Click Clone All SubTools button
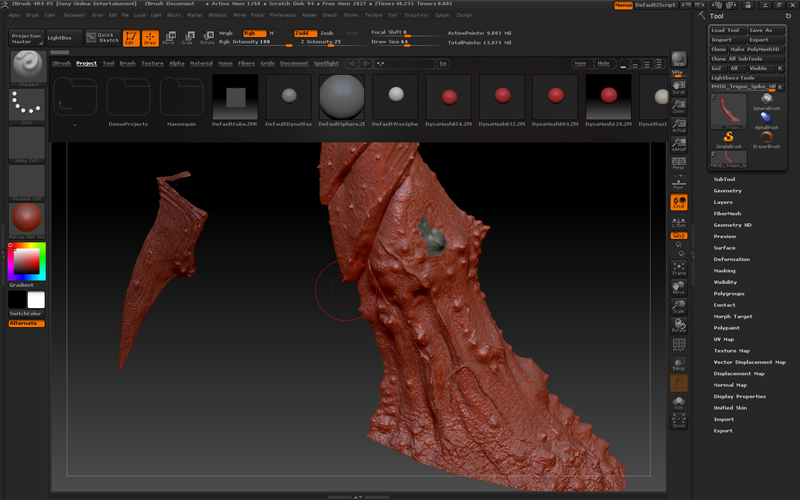The height and width of the screenshot is (500, 800). pos(747,59)
